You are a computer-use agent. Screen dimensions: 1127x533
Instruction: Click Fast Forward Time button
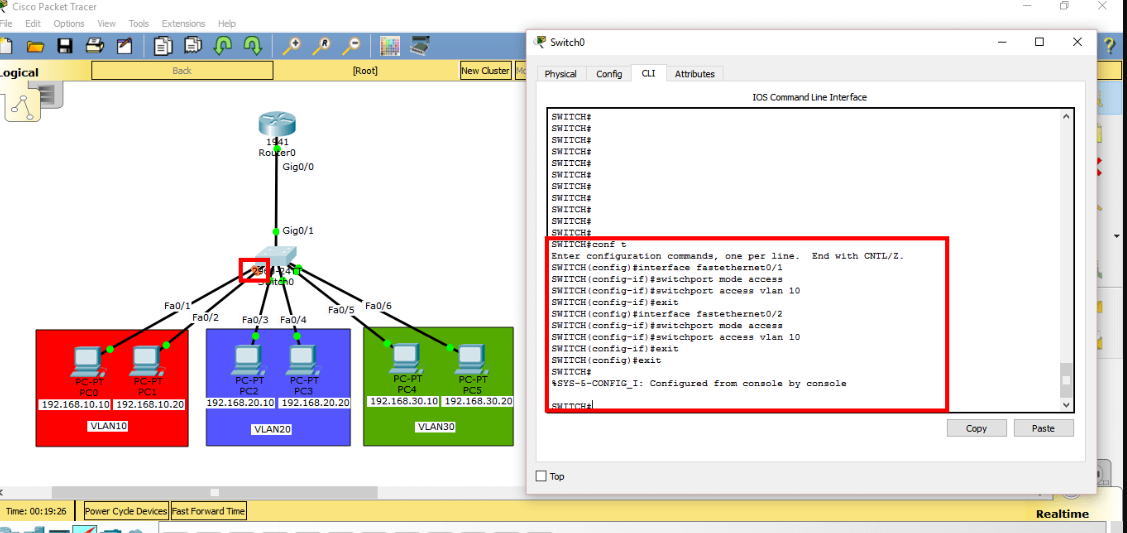208,511
